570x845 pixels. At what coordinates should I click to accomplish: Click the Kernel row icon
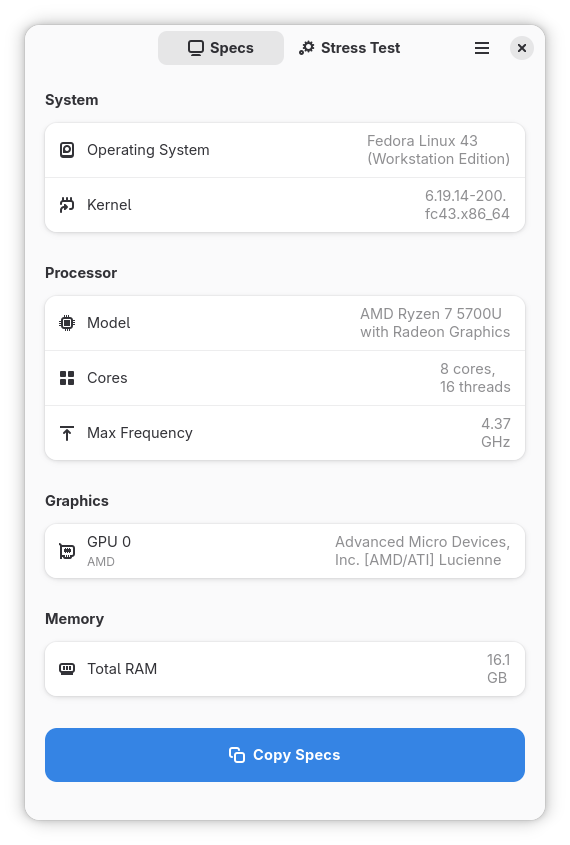click(67, 205)
